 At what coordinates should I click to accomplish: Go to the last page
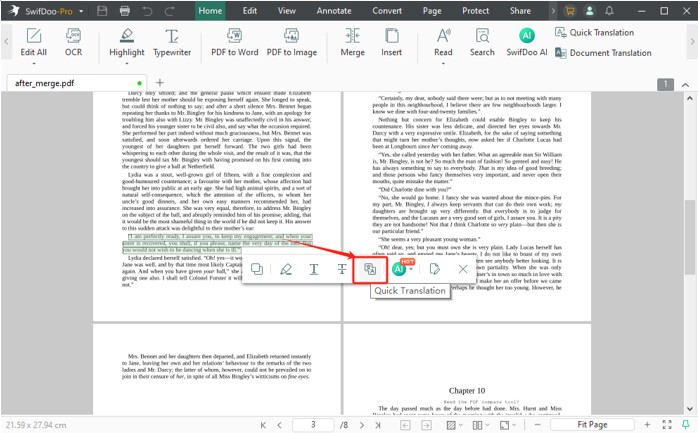point(378,425)
